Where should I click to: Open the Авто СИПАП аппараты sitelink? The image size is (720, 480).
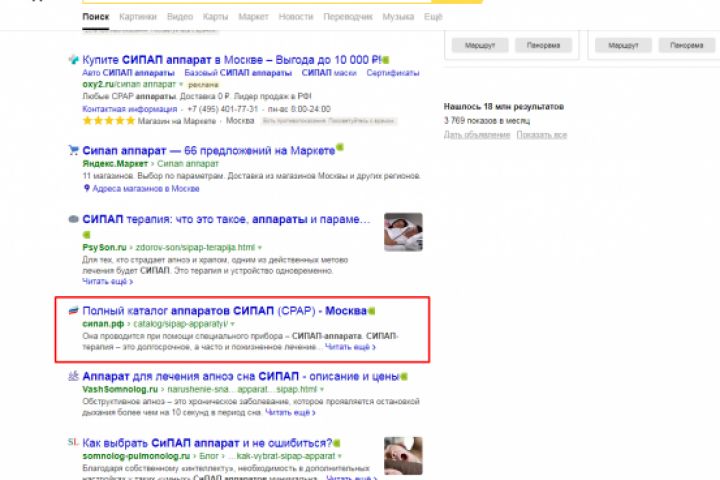[128, 73]
